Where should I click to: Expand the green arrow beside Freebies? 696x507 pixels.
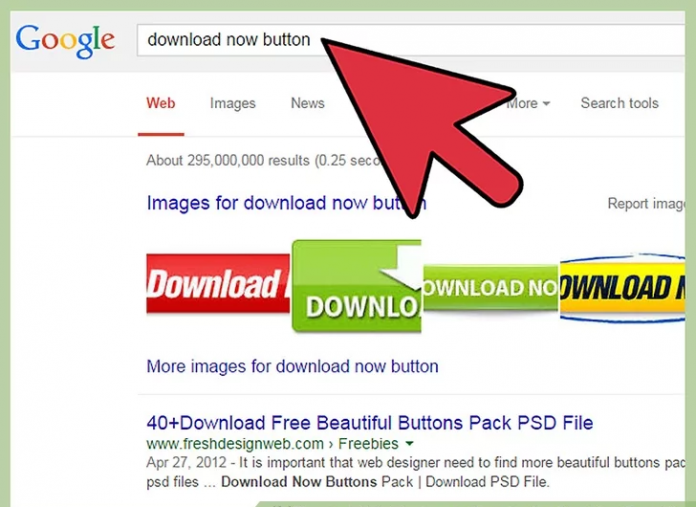click(x=410, y=443)
